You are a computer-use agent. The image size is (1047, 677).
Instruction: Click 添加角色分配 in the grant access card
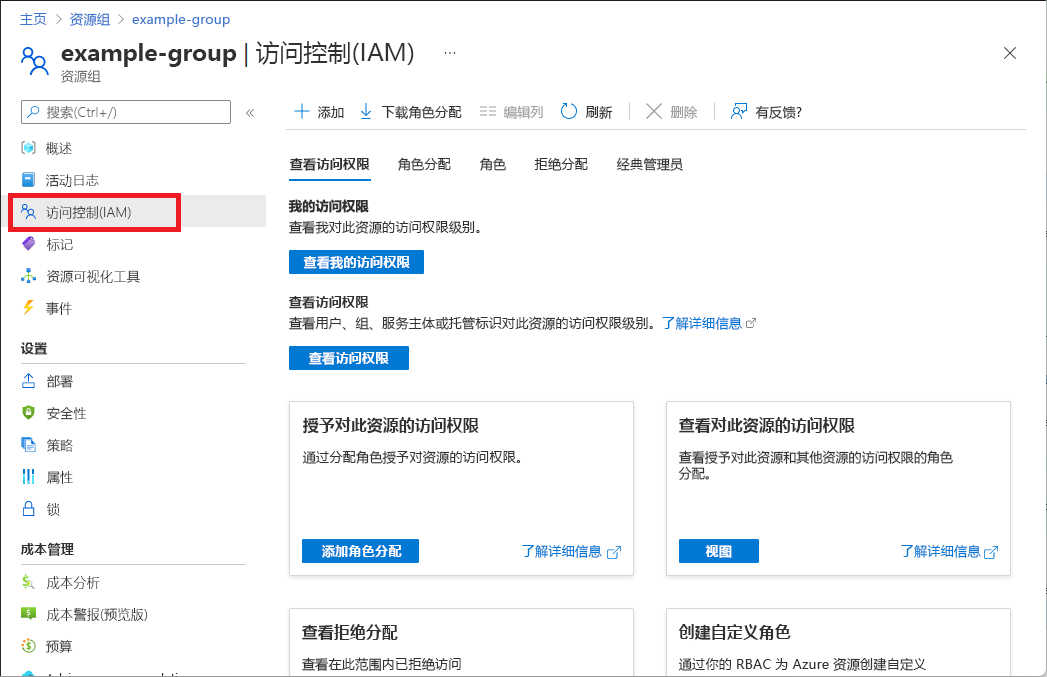(360, 551)
